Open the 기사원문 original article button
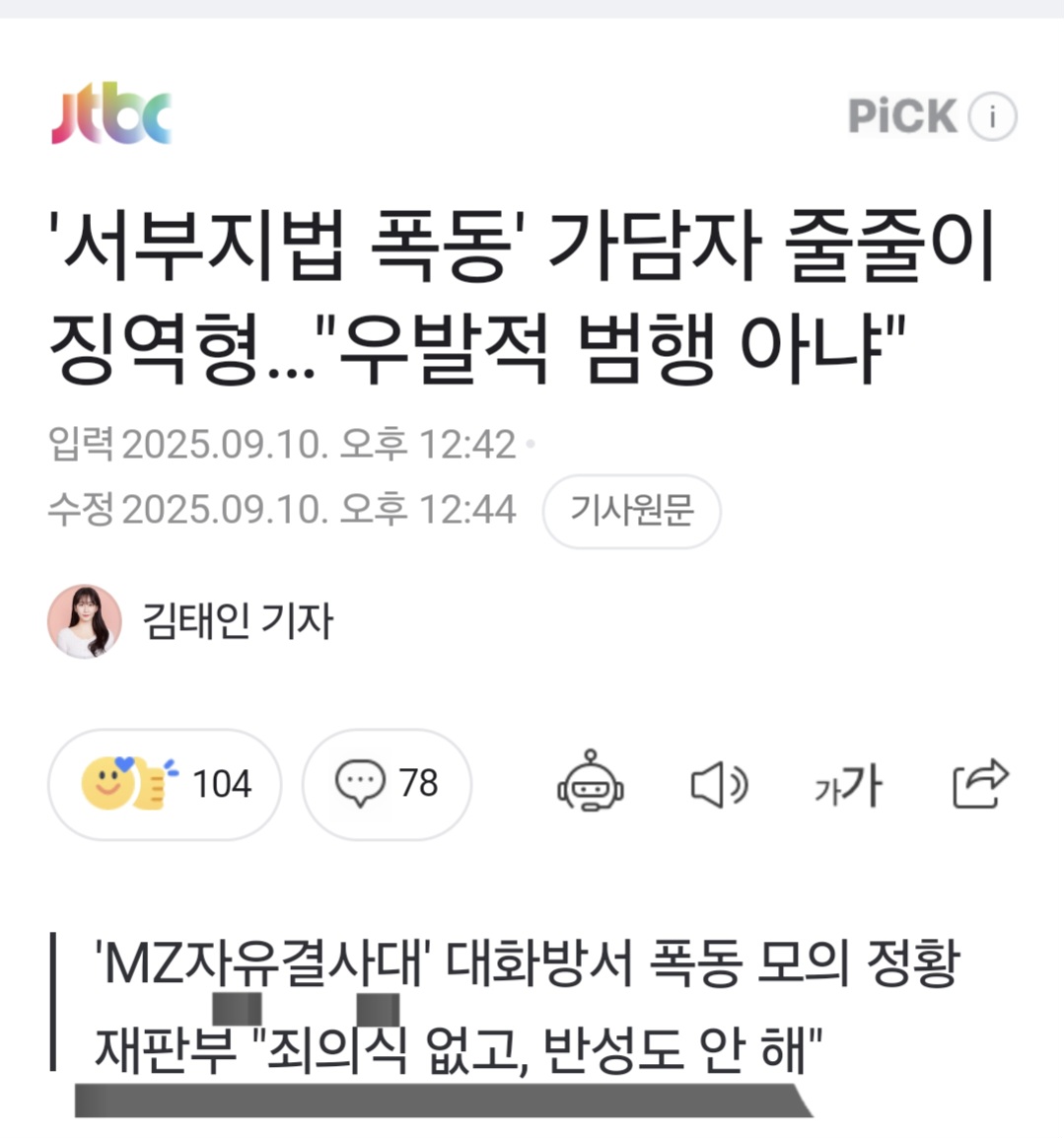Screen dimensions: 1064x1138 click(631, 510)
